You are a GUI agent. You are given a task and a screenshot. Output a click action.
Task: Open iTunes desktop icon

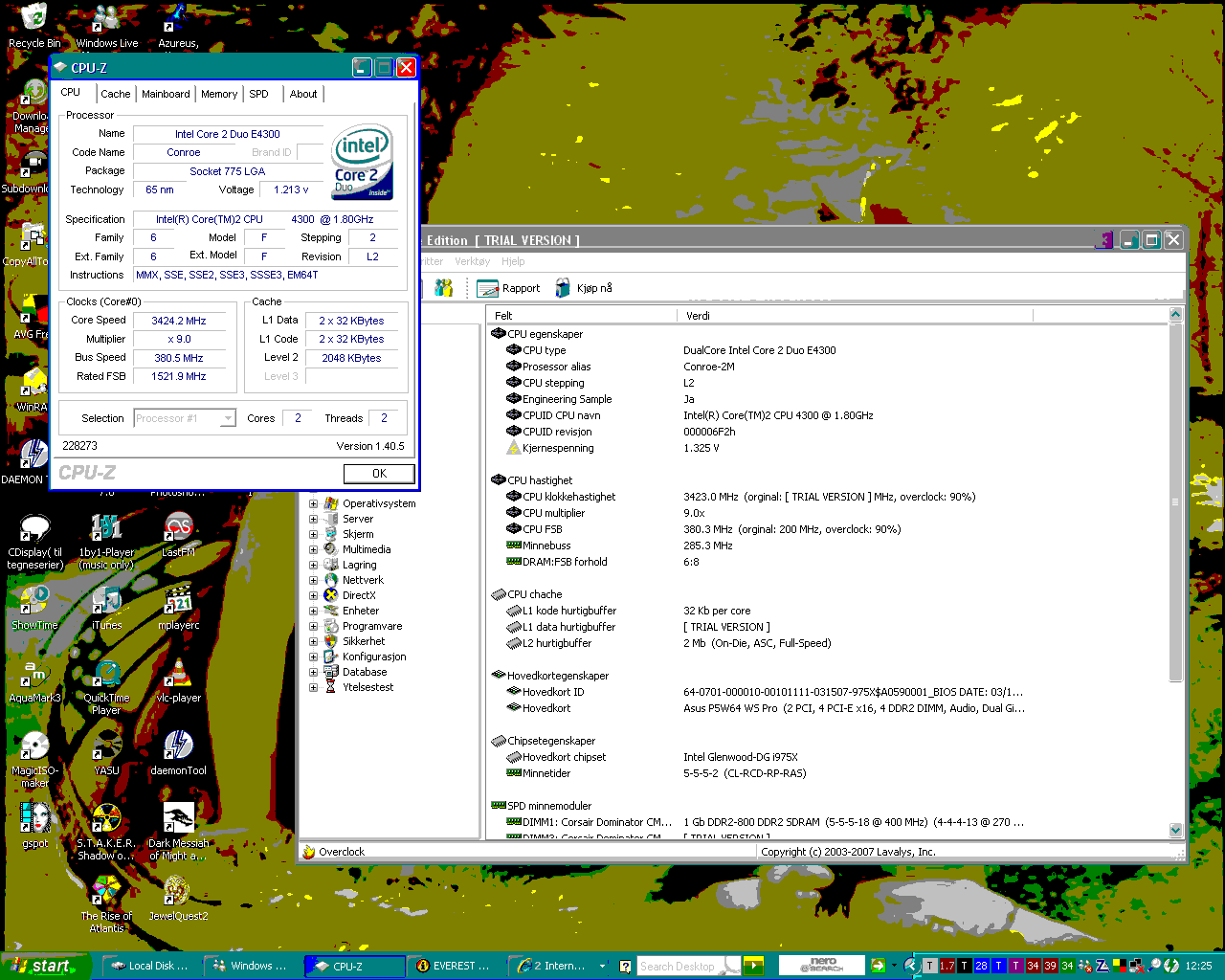(106, 608)
